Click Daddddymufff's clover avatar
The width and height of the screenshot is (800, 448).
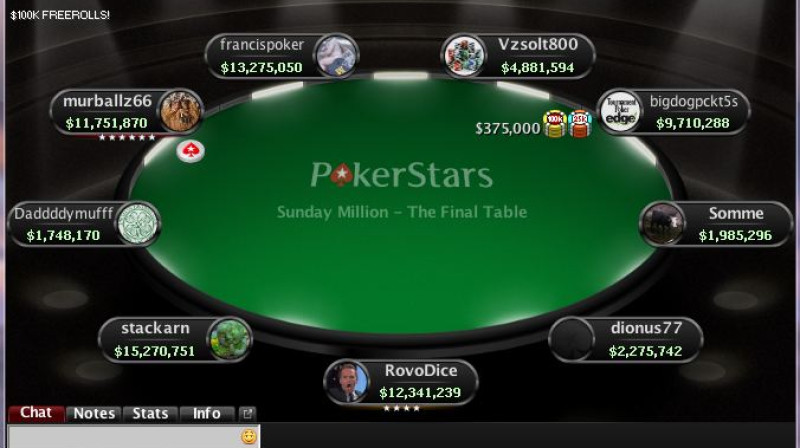[137, 224]
